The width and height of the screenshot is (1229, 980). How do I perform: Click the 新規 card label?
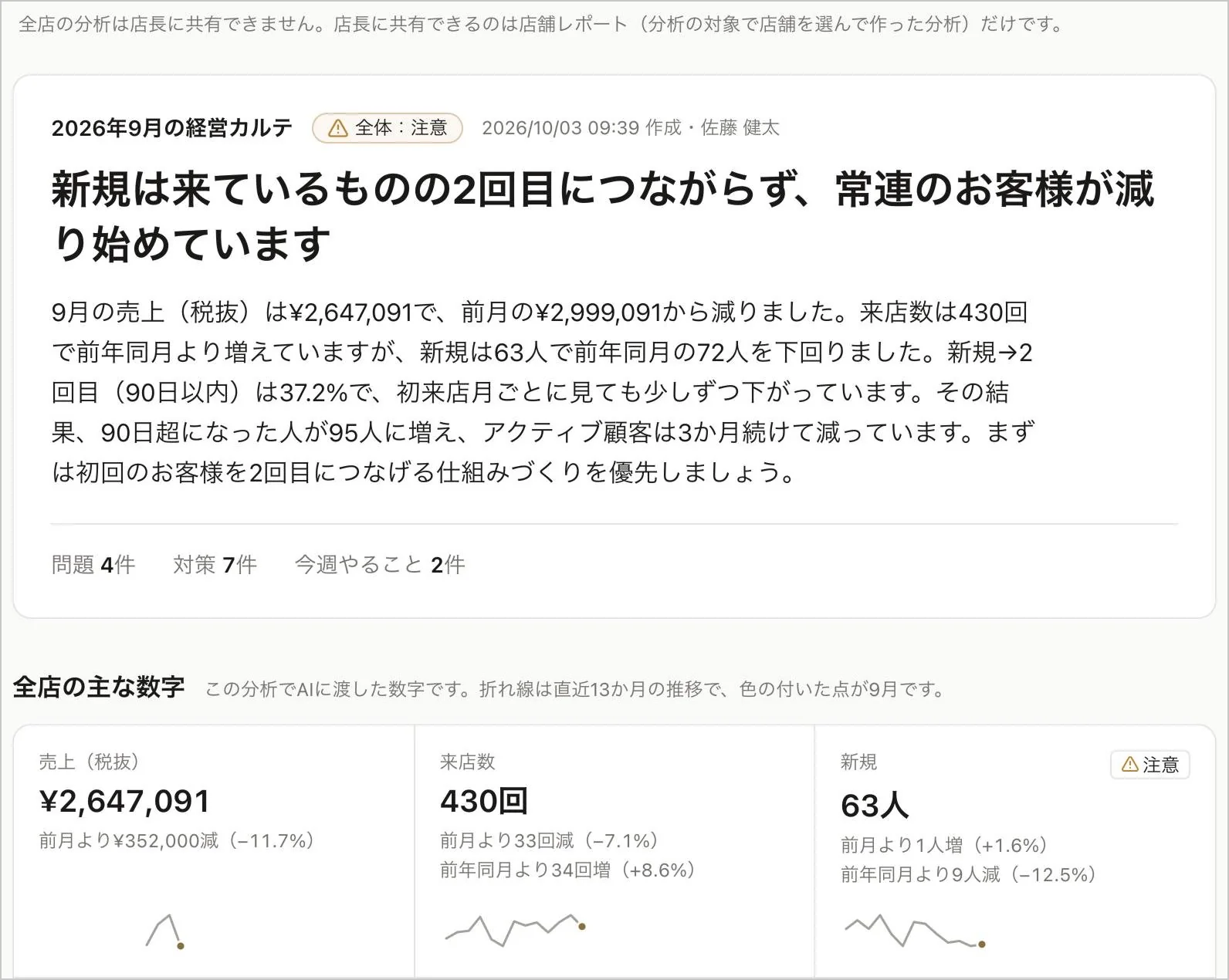pos(858,762)
